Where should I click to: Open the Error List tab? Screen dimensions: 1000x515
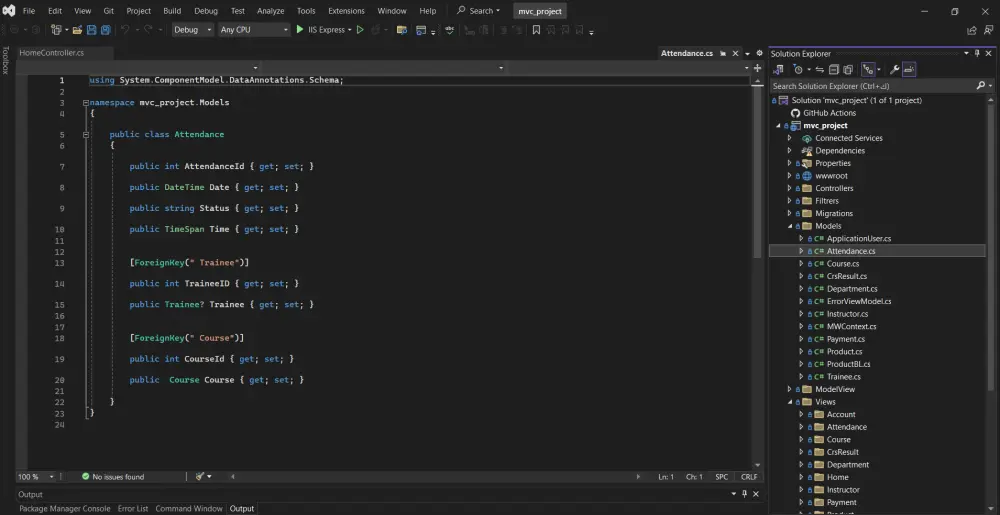[x=133, y=509]
